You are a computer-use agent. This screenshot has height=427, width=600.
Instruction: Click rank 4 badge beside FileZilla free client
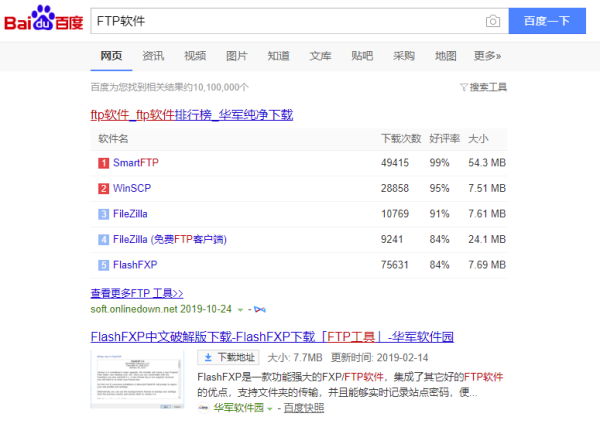point(103,240)
